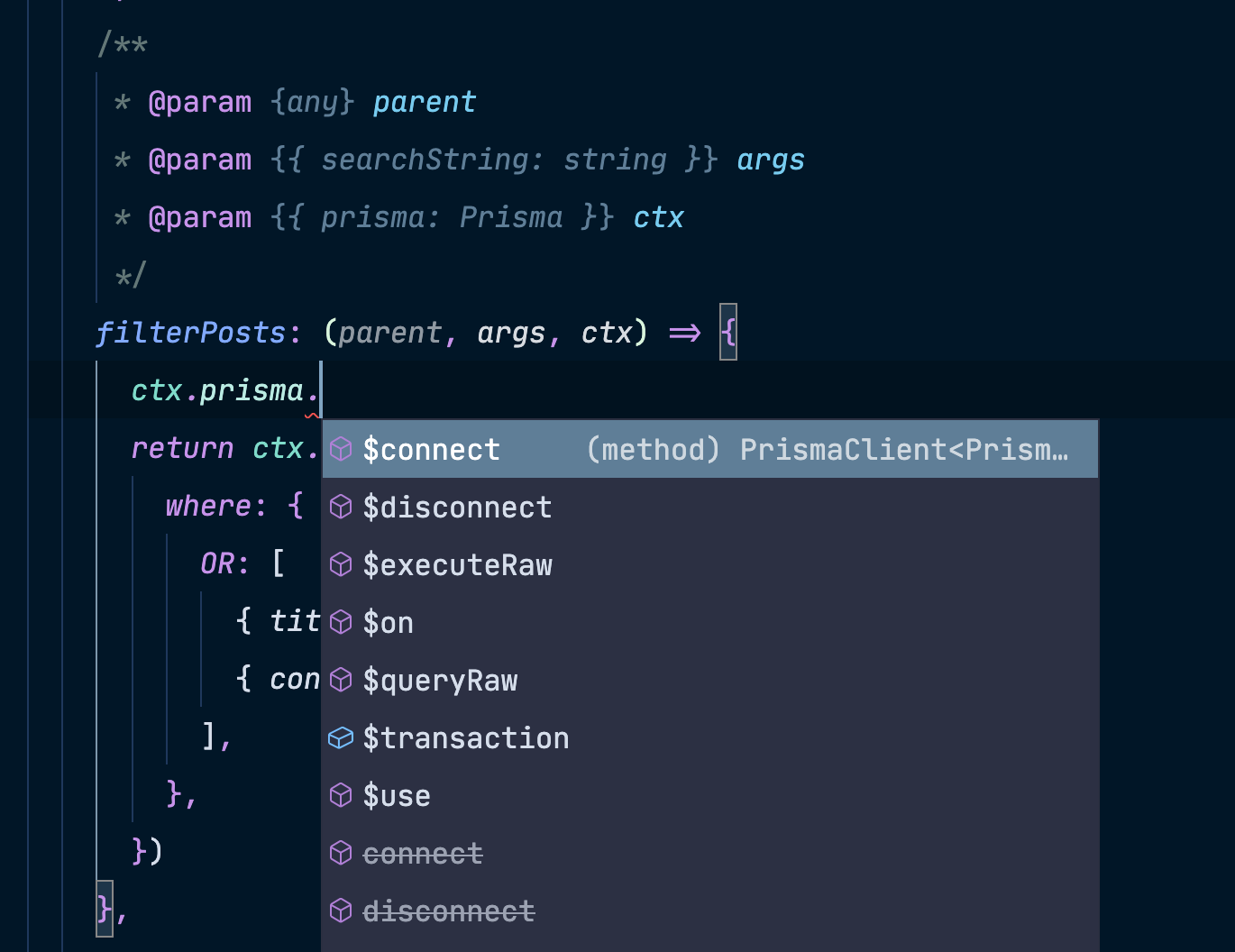Click the closing brace bracket-pair highlight
Image resolution: width=1235 pixels, height=952 pixels.
103,910
